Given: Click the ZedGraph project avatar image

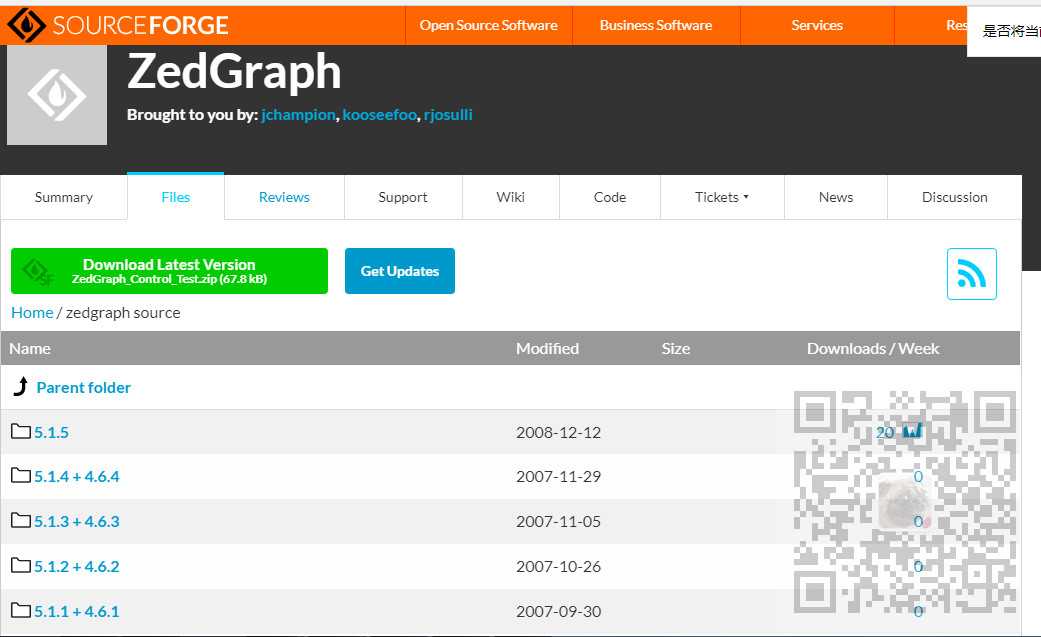Looking at the screenshot, I should [56, 94].
